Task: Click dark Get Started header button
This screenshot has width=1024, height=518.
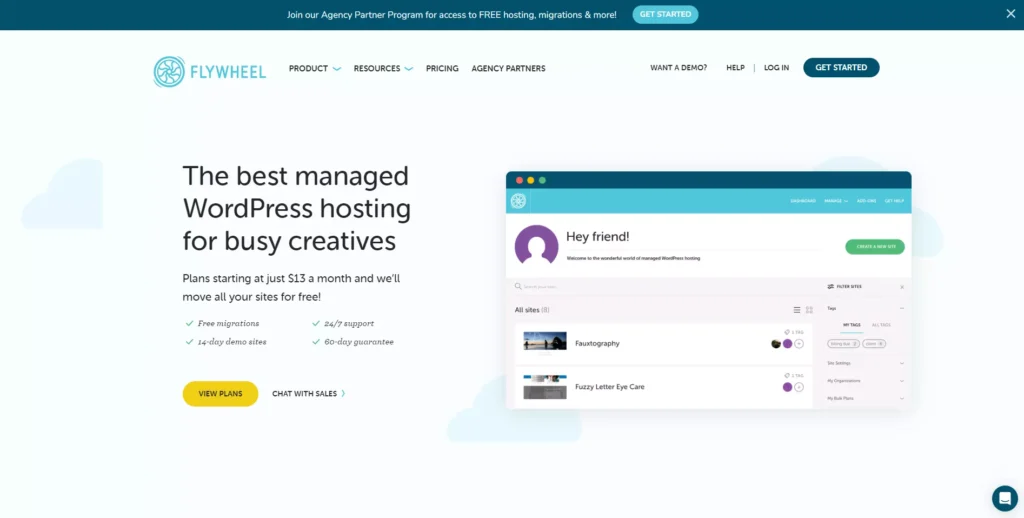Action: pyautogui.click(x=841, y=67)
